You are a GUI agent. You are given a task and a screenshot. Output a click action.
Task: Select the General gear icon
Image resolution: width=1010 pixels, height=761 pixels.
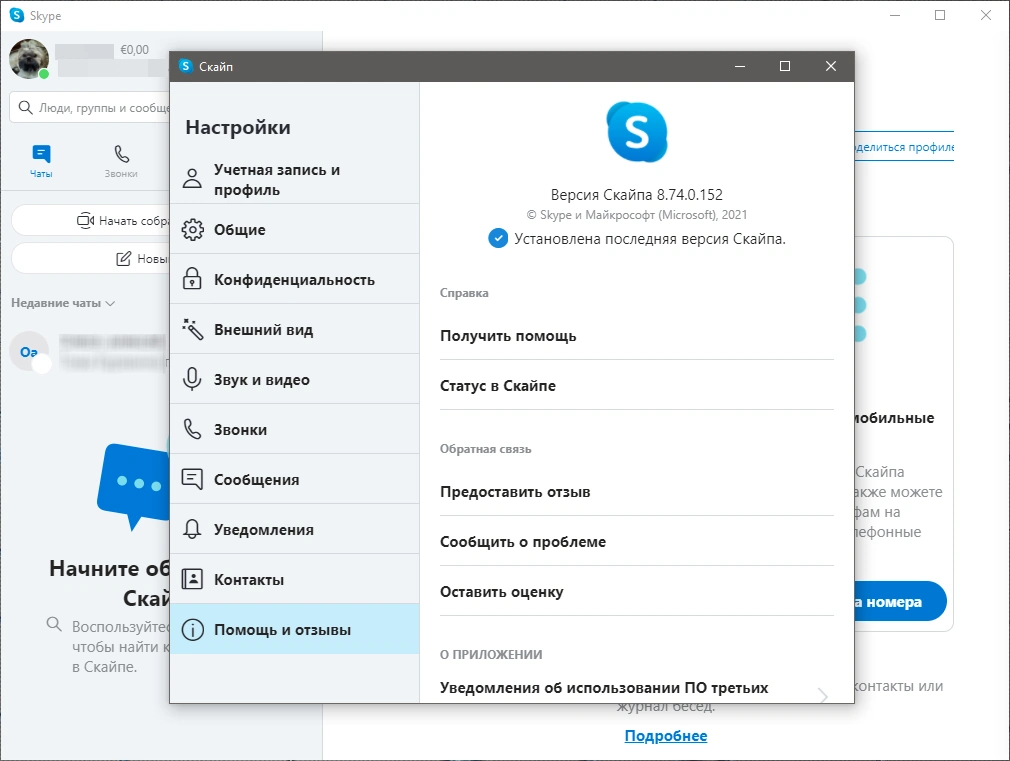click(192, 229)
